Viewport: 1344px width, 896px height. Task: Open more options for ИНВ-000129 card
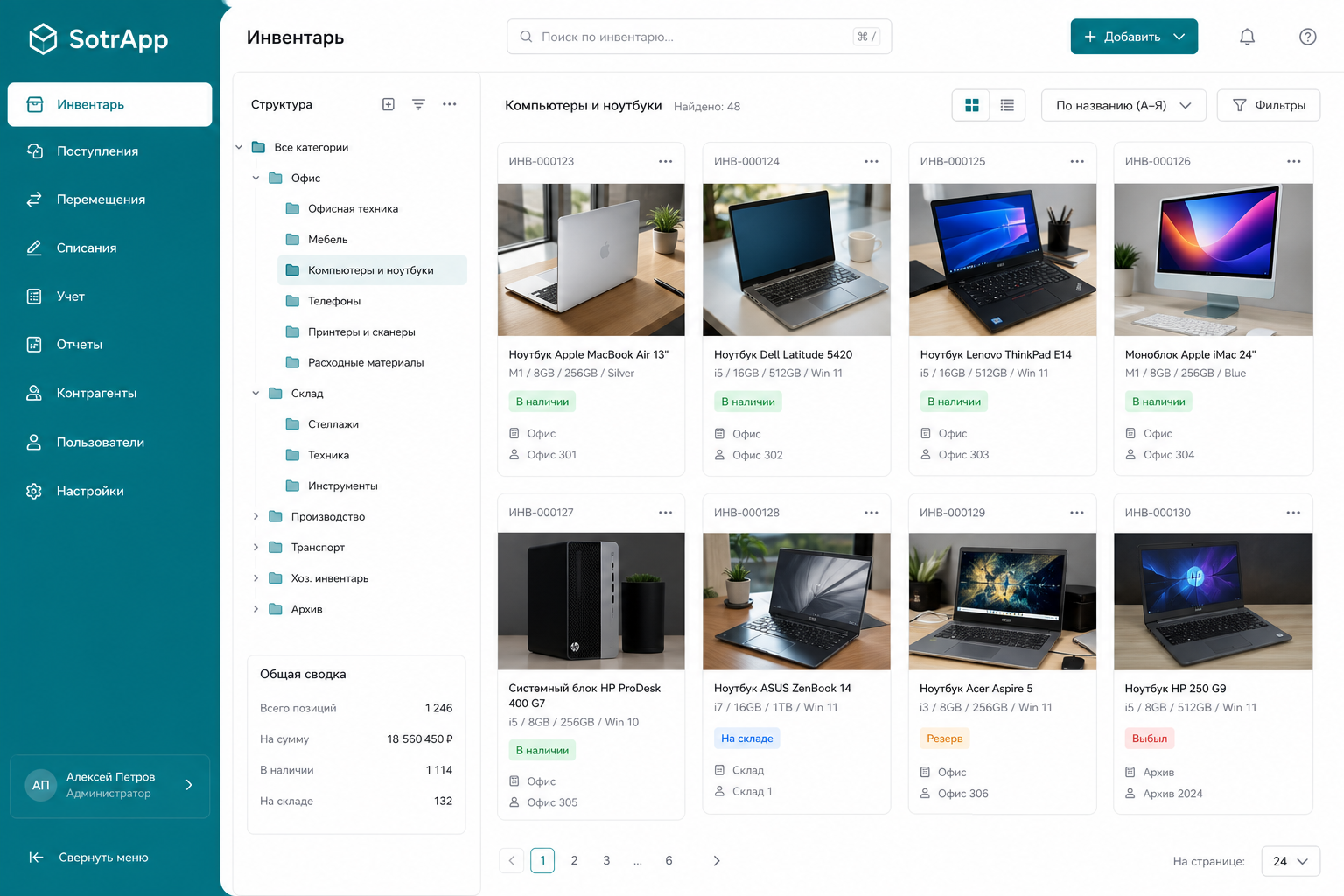(1076, 513)
